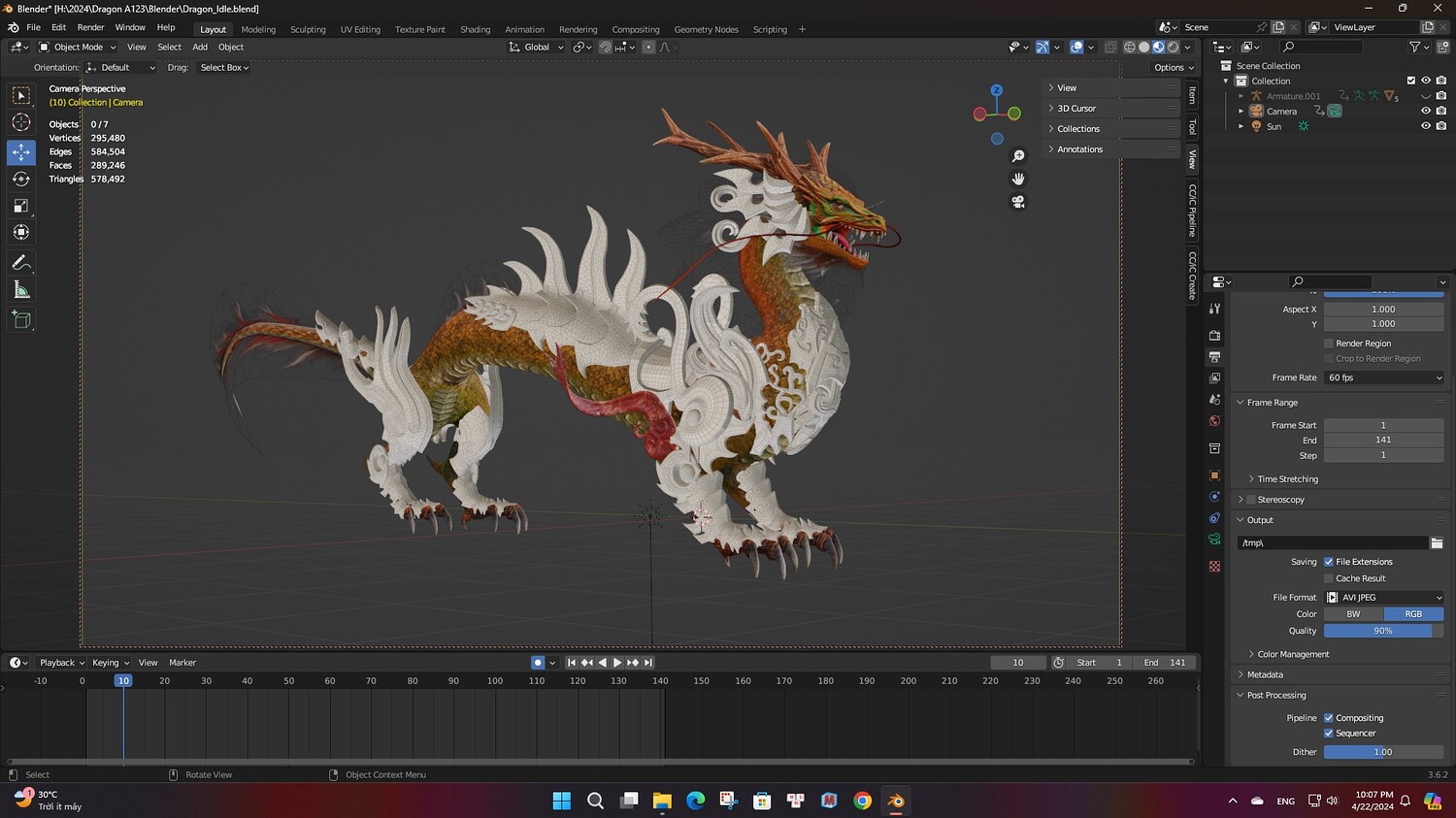This screenshot has height=818, width=1456.
Task: Switch to rendered viewport shading
Action: pyautogui.click(x=1173, y=47)
